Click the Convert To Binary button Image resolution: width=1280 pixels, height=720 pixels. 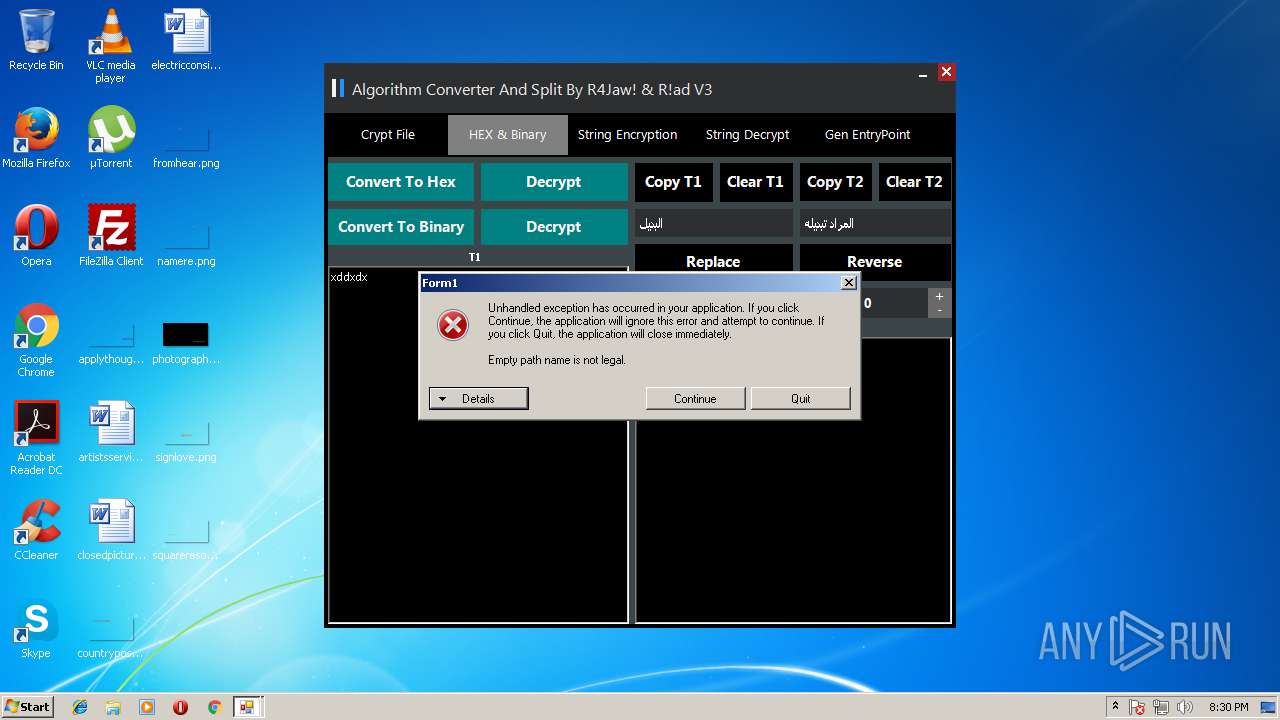(401, 227)
